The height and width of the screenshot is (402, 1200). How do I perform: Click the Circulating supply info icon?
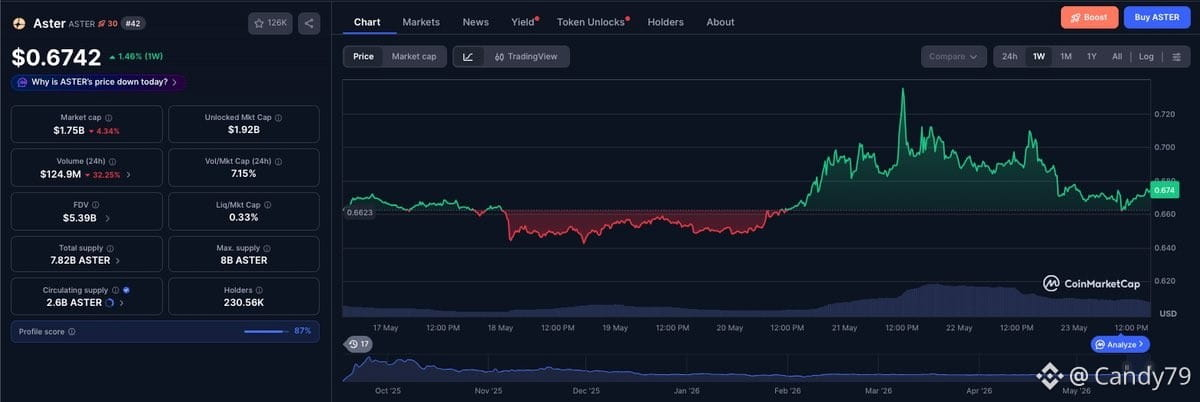(x=116, y=289)
